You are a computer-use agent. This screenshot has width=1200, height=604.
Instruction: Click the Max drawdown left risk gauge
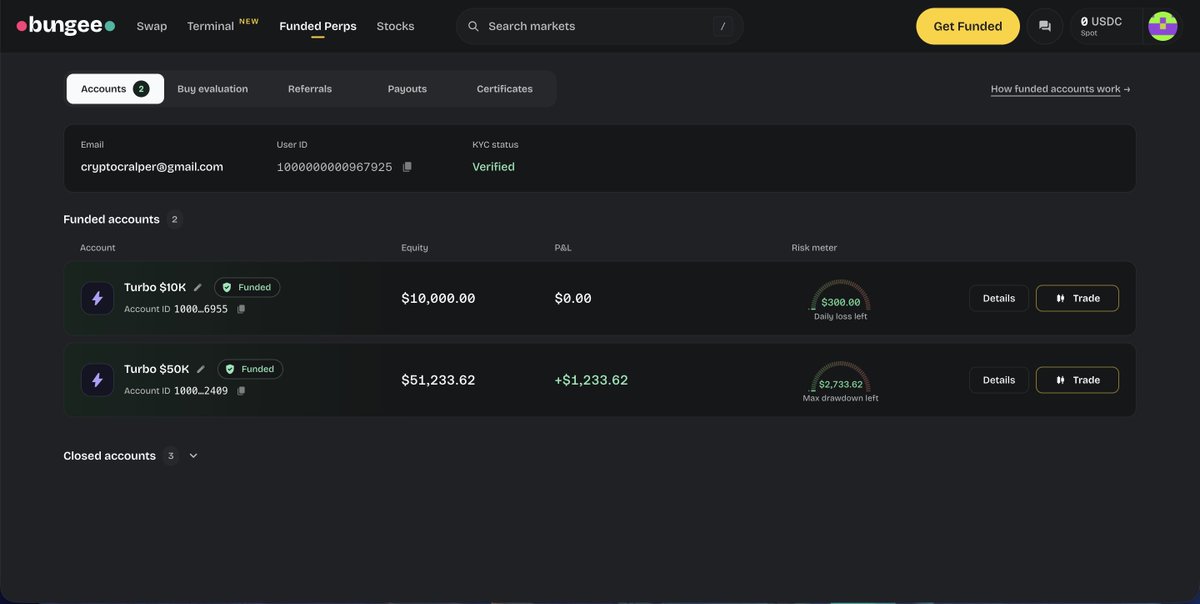840,381
